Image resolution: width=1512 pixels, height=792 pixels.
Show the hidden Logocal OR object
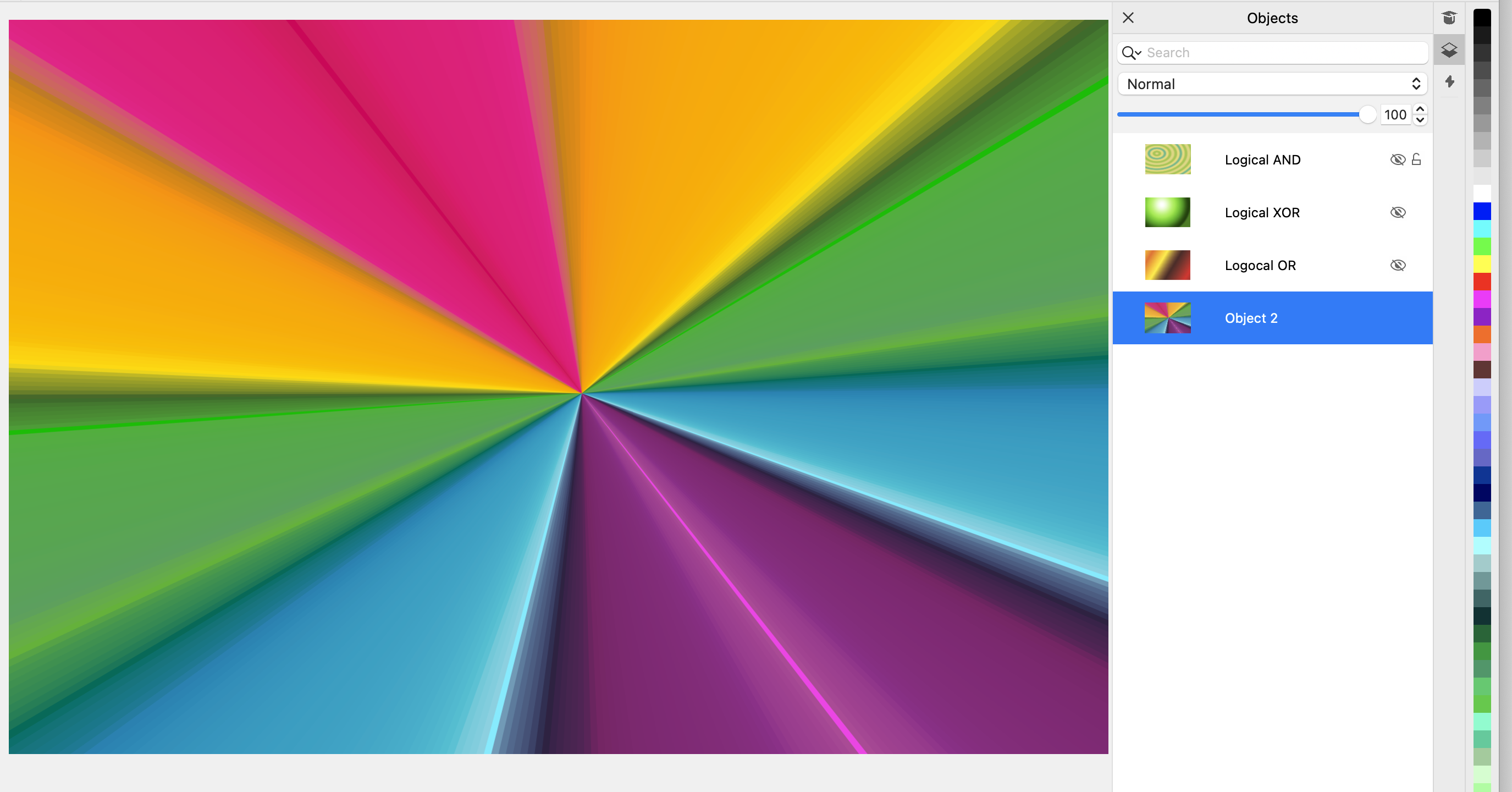click(x=1398, y=265)
